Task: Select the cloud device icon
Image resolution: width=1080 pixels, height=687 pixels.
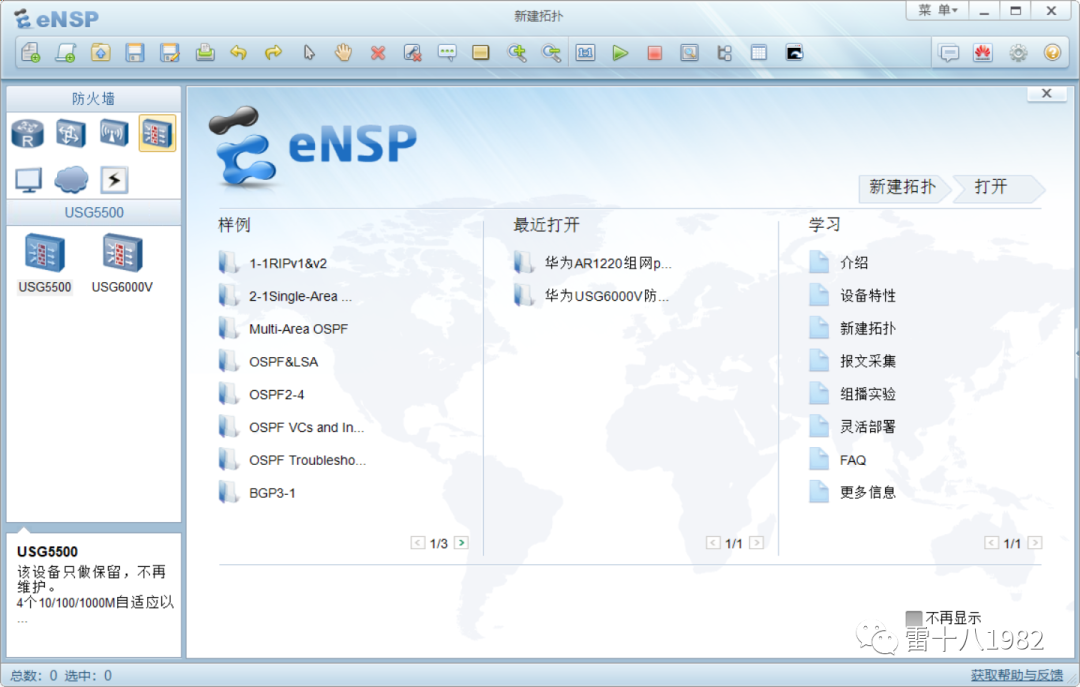Action: pos(70,180)
